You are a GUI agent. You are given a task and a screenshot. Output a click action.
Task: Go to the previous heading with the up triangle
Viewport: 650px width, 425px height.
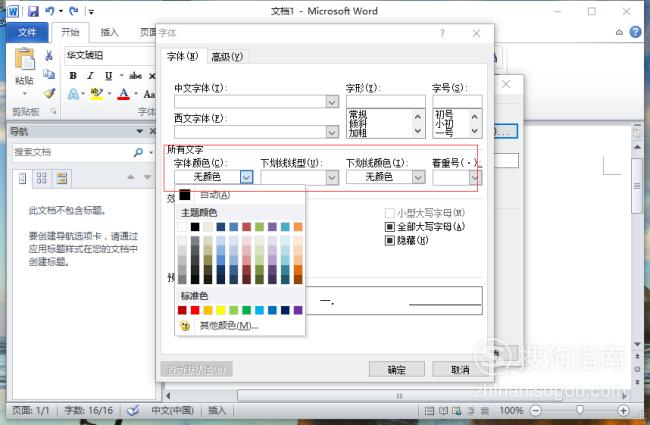click(131, 177)
